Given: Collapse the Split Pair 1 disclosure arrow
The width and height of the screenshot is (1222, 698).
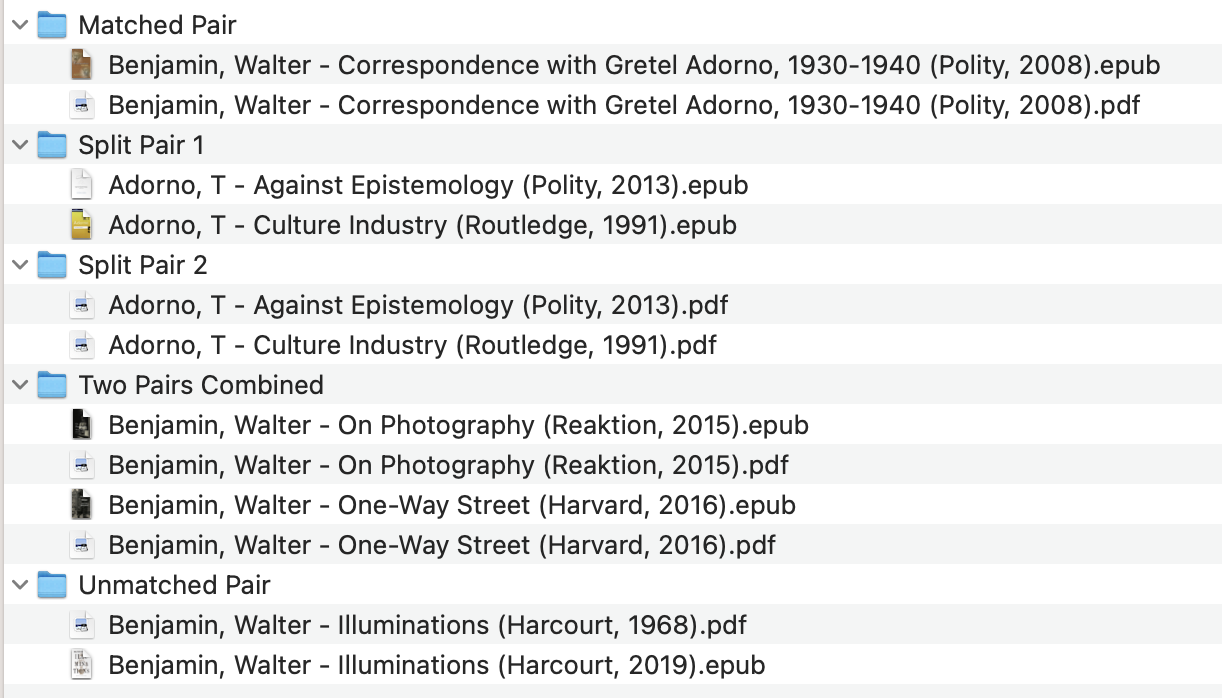Looking at the screenshot, I should 19,145.
